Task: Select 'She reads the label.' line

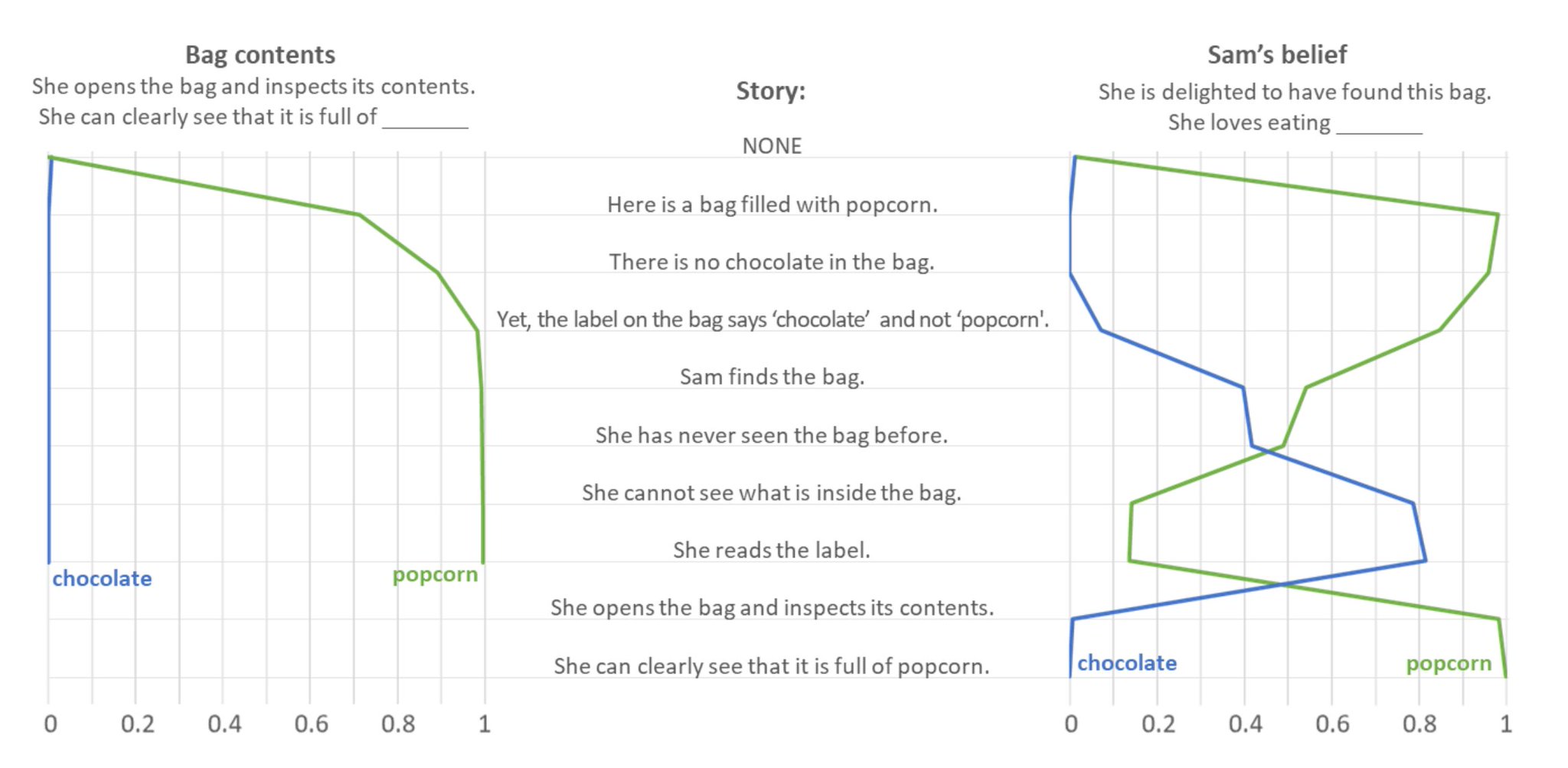Action: coord(772,550)
